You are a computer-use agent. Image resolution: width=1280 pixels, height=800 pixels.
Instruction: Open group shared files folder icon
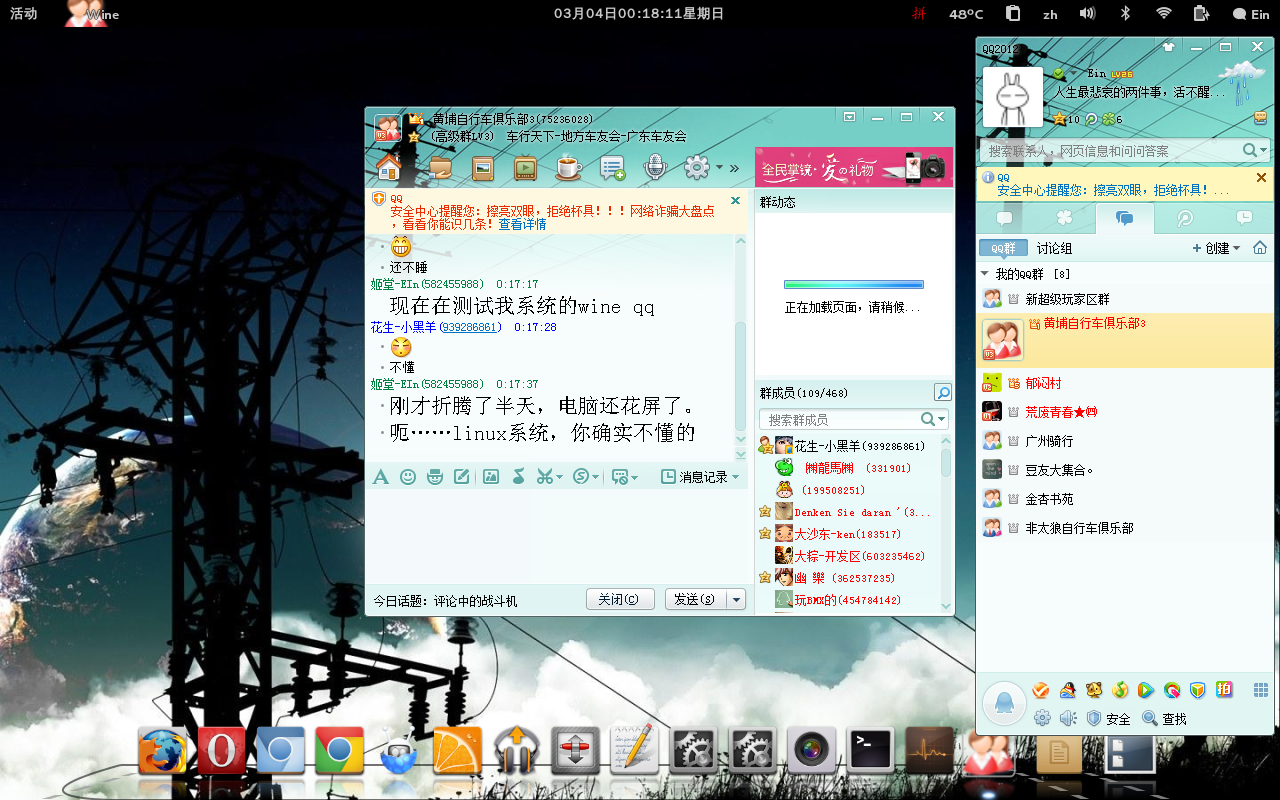[x=440, y=168]
